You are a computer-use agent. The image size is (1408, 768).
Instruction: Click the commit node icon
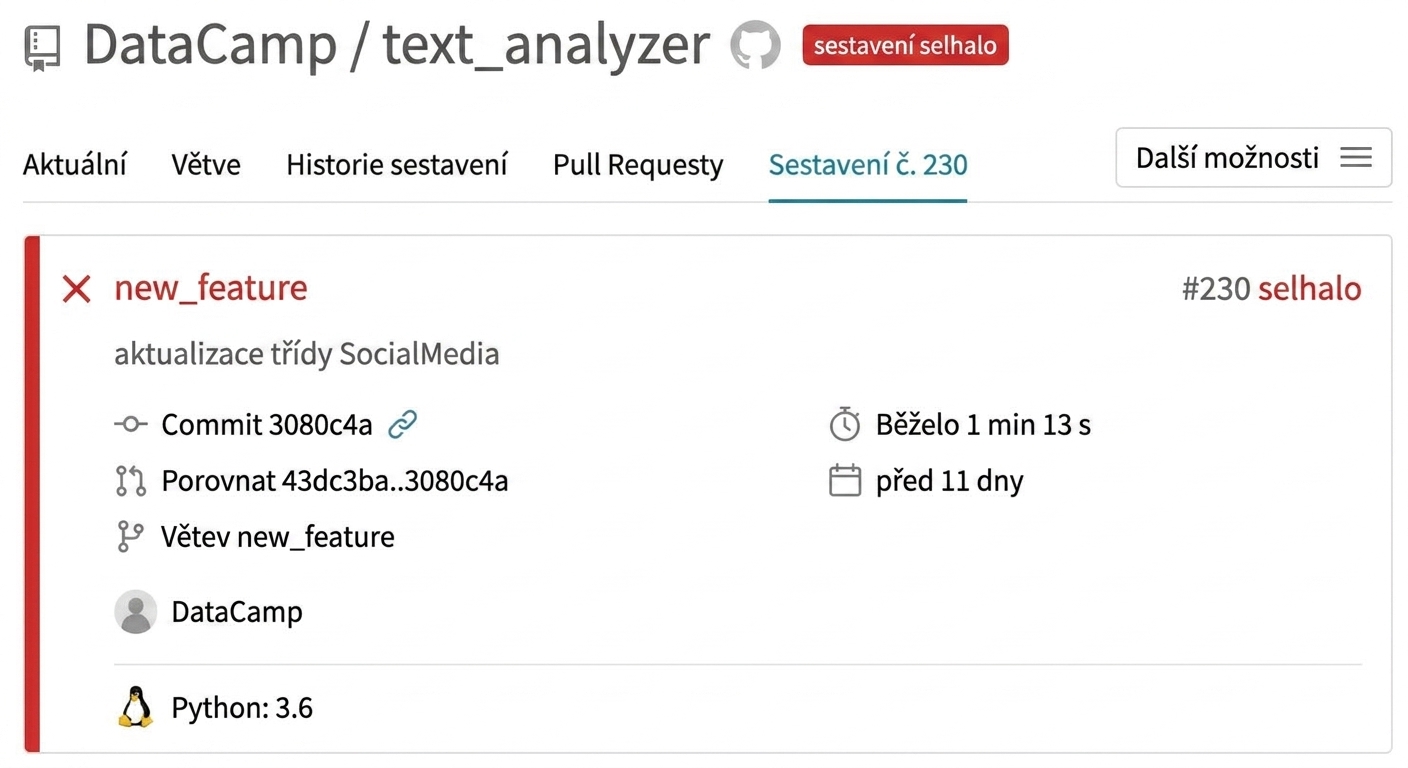click(x=131, y=425)
